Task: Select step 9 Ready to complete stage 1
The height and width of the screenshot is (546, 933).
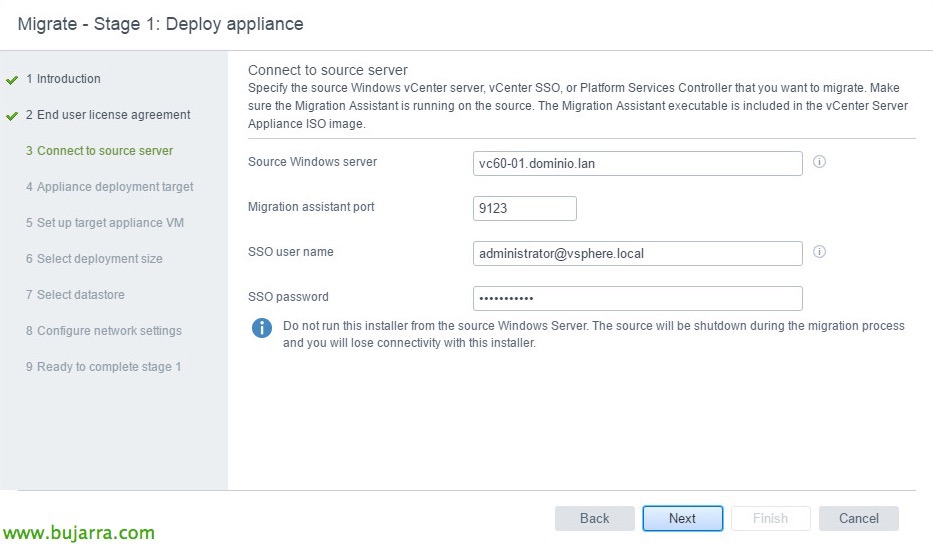Action: pos(103,367)
